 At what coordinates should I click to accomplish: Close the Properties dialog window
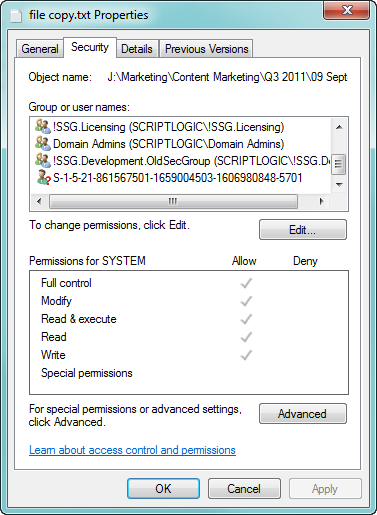pyautogui.click(x=347, y=10)
